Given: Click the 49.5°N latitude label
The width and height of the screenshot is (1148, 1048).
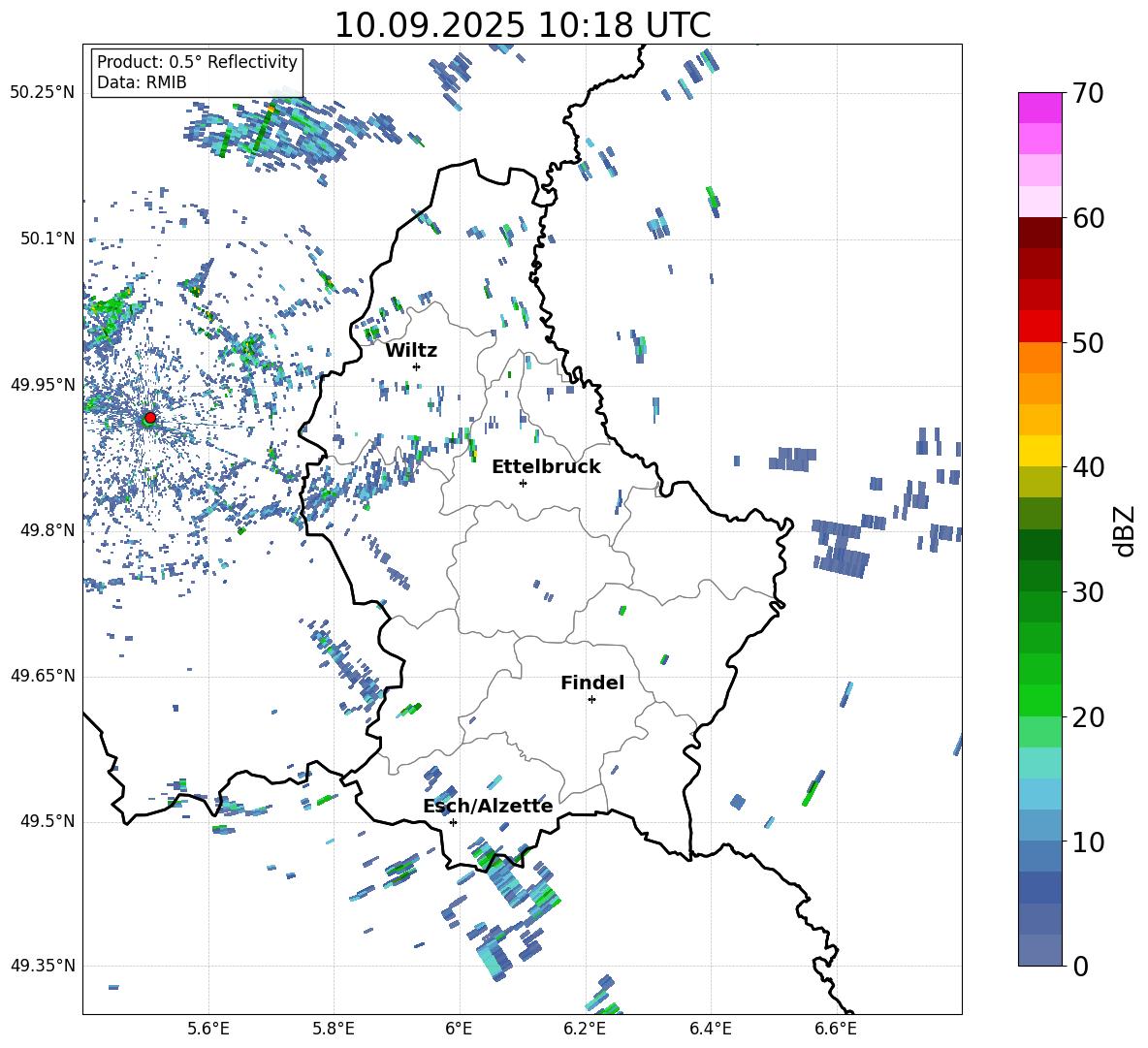Looking at the screenshot, I should (x=48, y=821).
